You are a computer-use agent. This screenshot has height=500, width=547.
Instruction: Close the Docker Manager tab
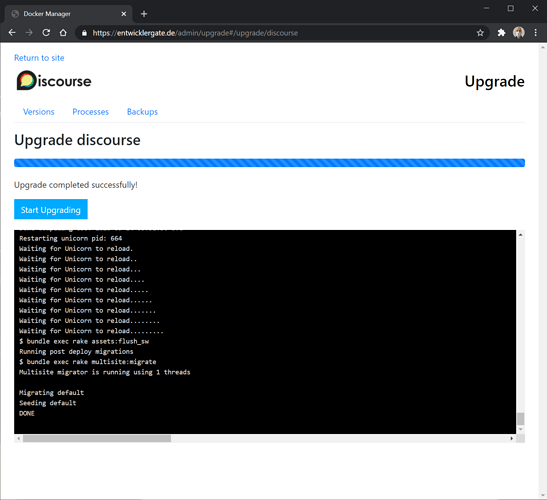tap(123, 14)
